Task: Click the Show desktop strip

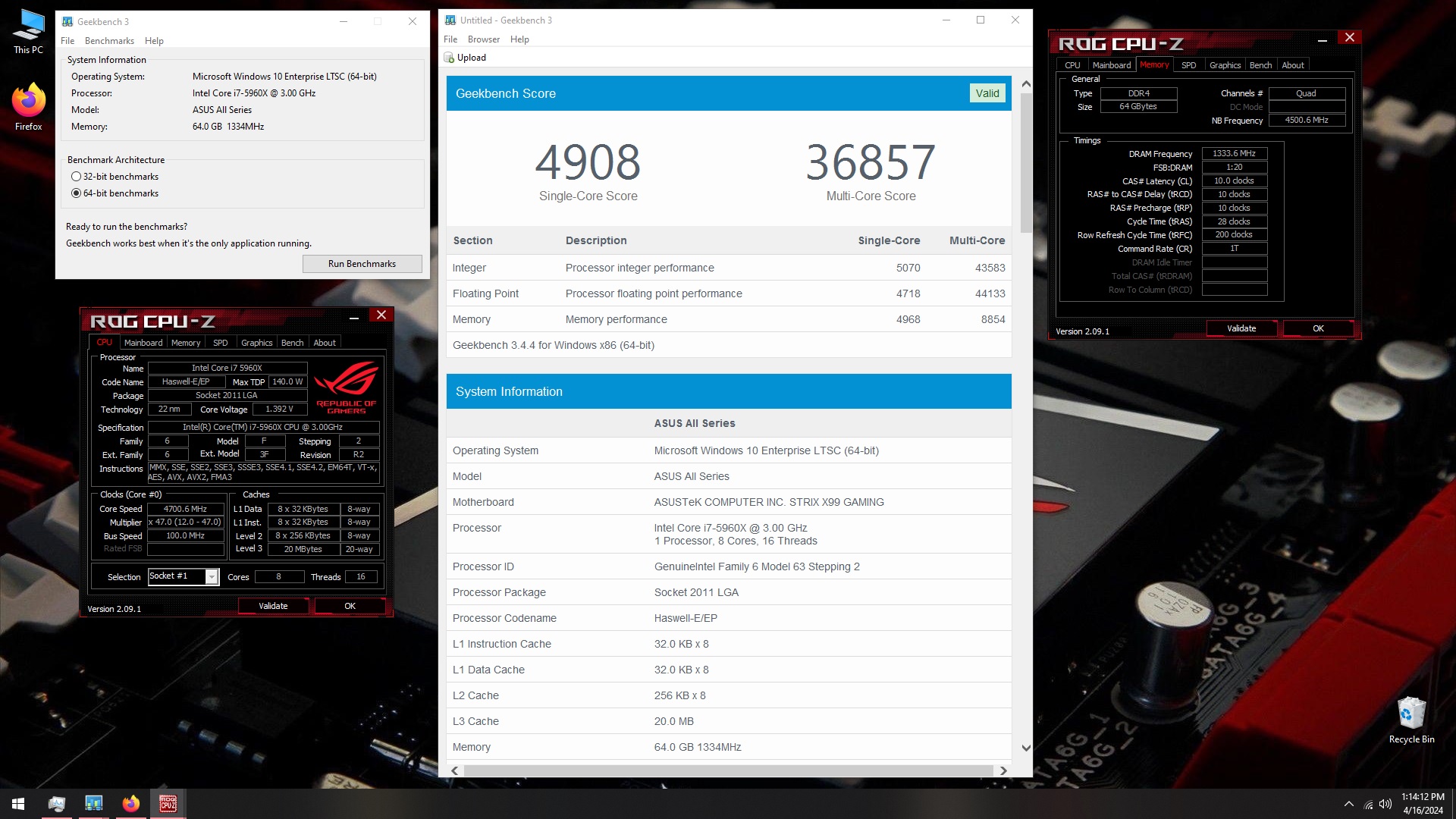Action: 1453,804
